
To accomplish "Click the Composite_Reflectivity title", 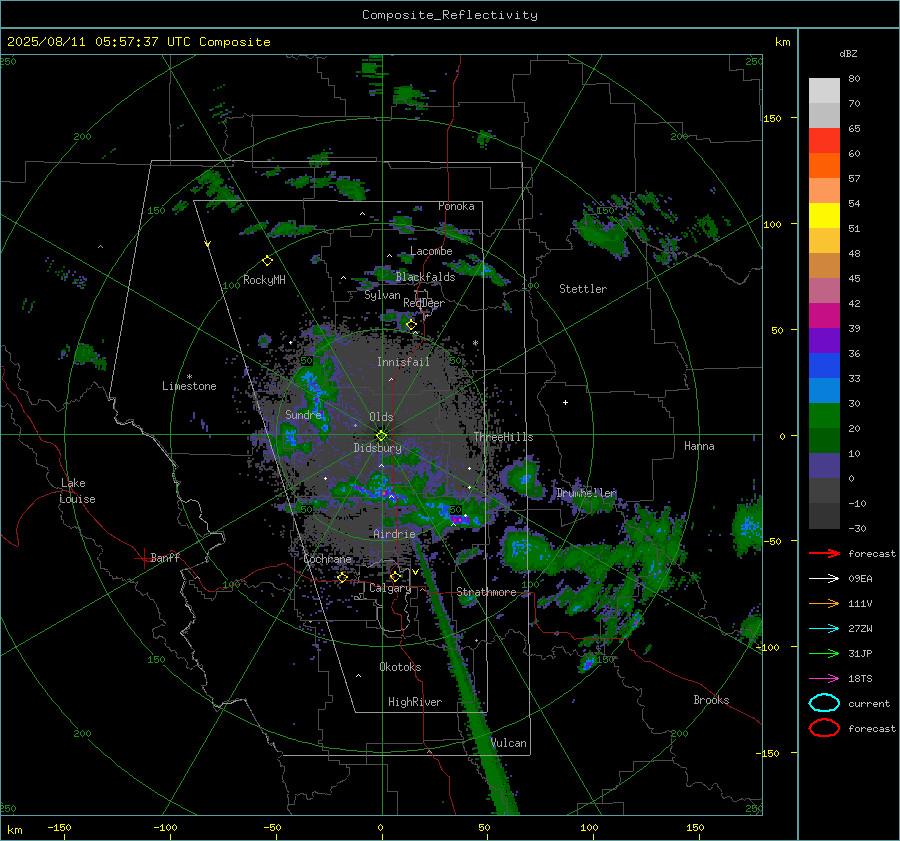I will 450,15.
